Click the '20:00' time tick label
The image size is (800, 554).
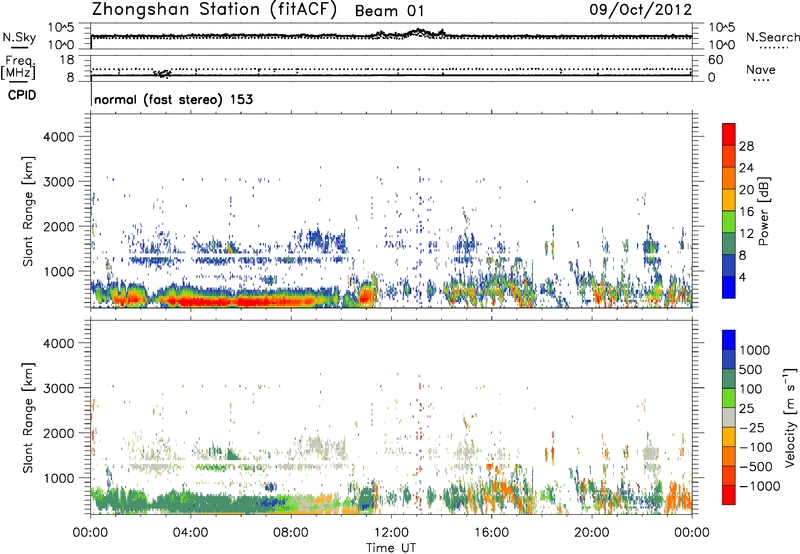point(591,533)
